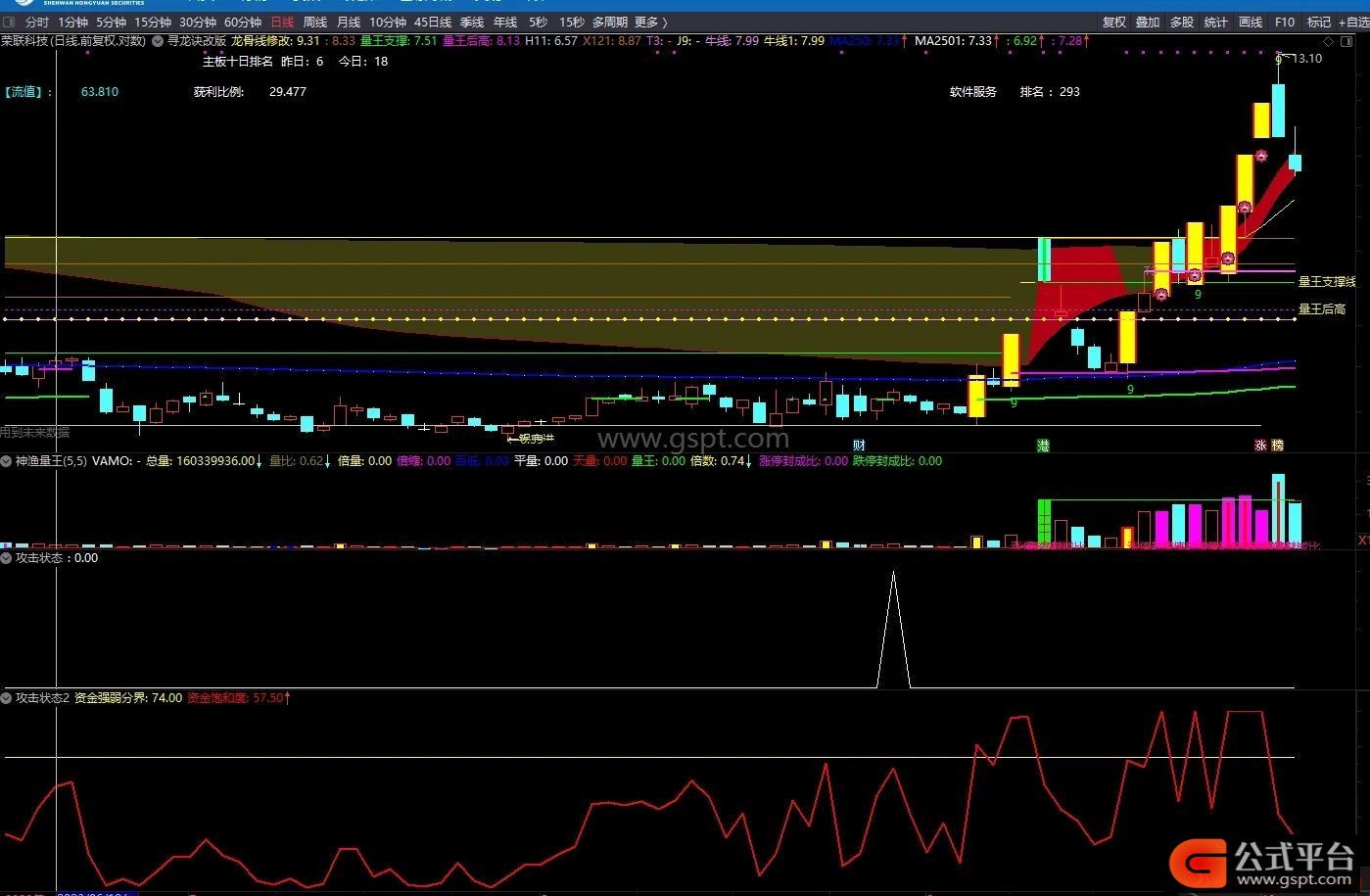Select the 15分钟 period tab
Viewport: 1370px width, 896px height.
[153, 22]
